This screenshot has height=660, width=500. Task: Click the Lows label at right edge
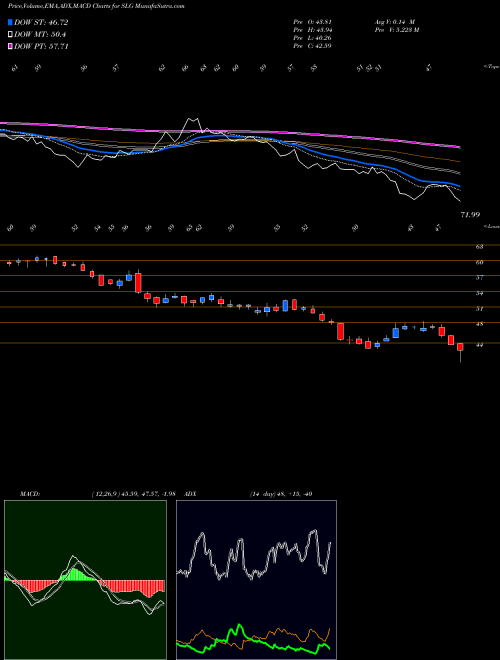[x=491, y=226]
